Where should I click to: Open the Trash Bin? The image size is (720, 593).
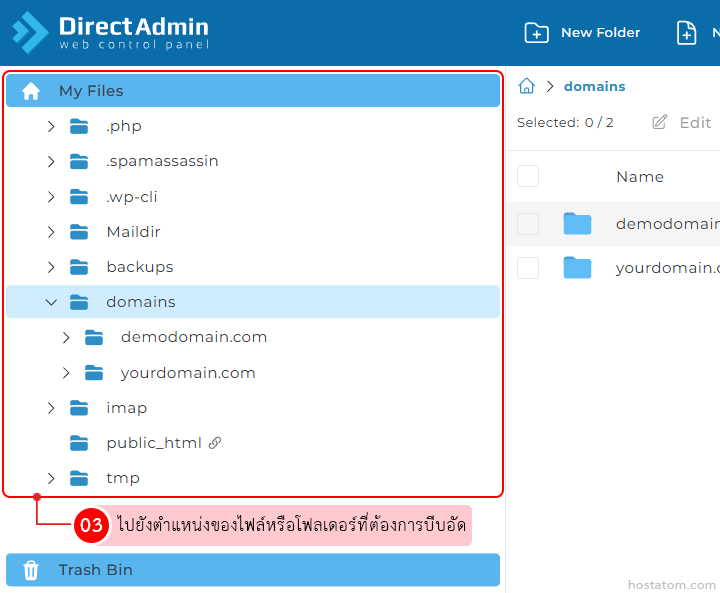click(253, 570)
